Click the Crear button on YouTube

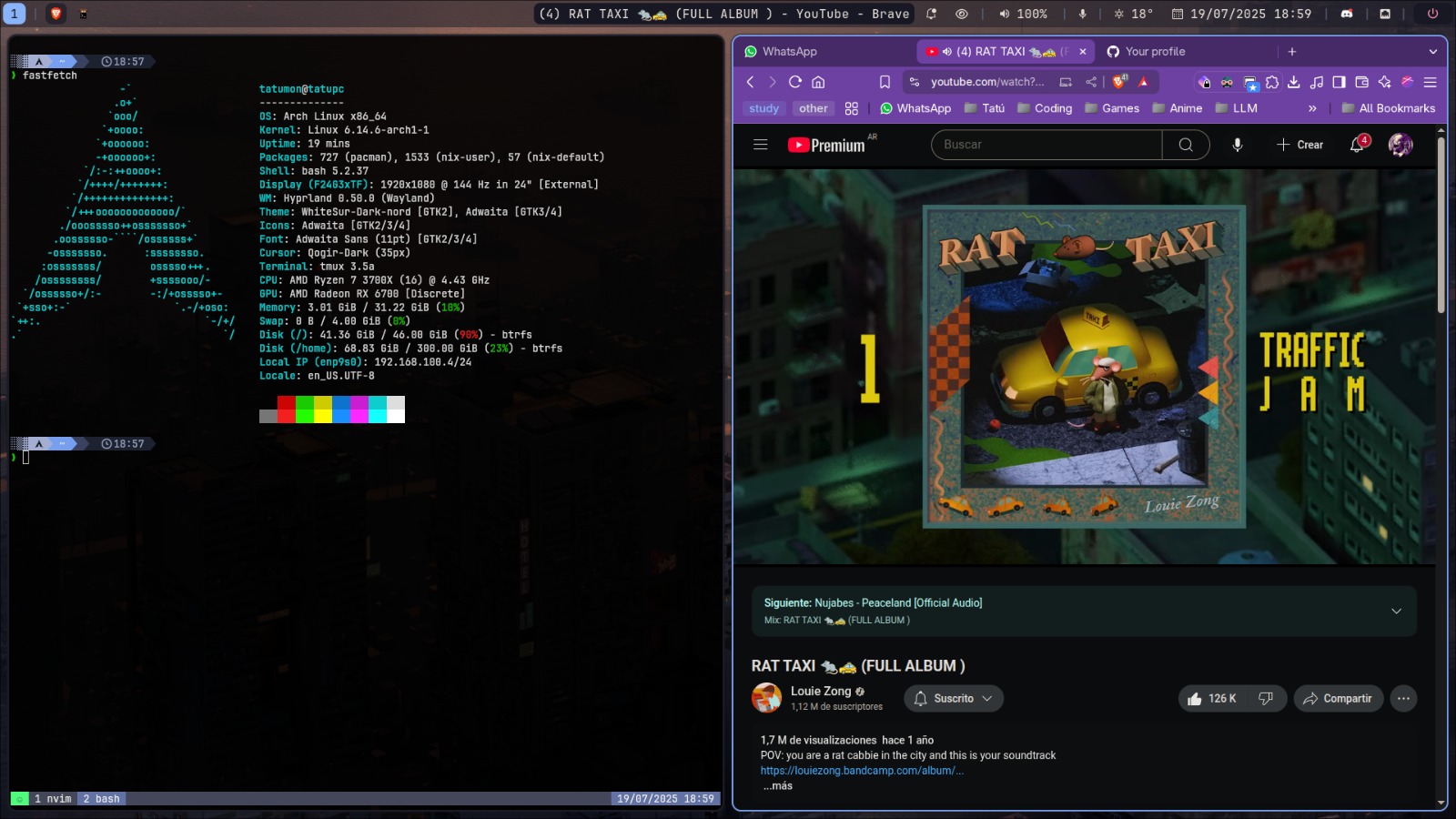[1299, 145]
